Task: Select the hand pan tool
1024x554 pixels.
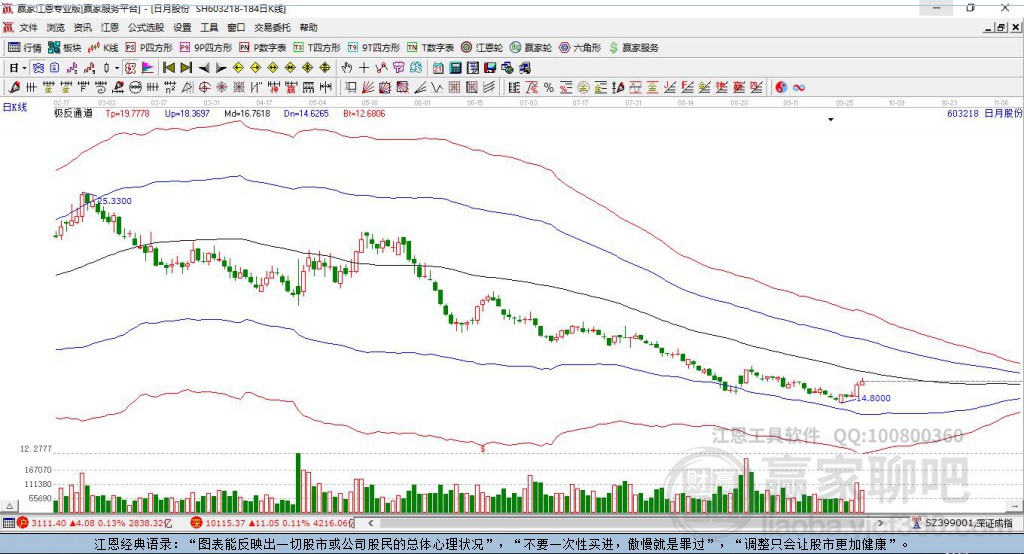Action: (x=347, y=68)
